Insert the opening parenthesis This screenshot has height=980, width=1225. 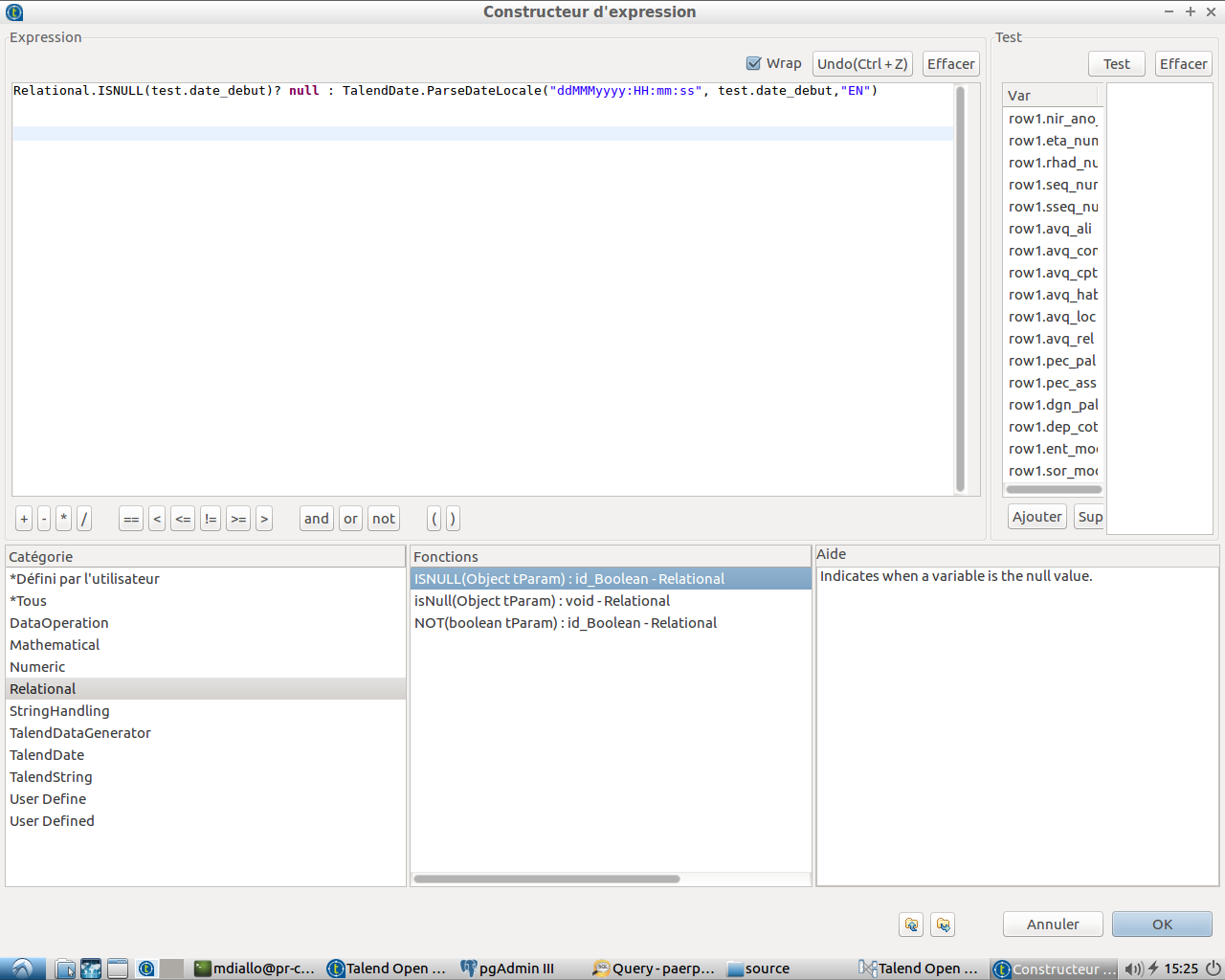pyautogui.click(x=434, y=519)
